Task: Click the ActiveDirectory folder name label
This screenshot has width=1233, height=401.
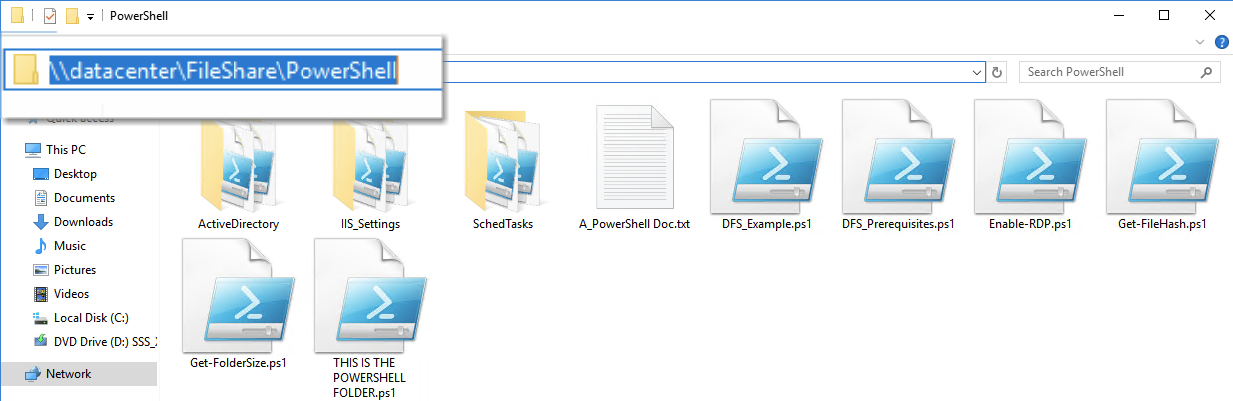Action: pos(238,224)
